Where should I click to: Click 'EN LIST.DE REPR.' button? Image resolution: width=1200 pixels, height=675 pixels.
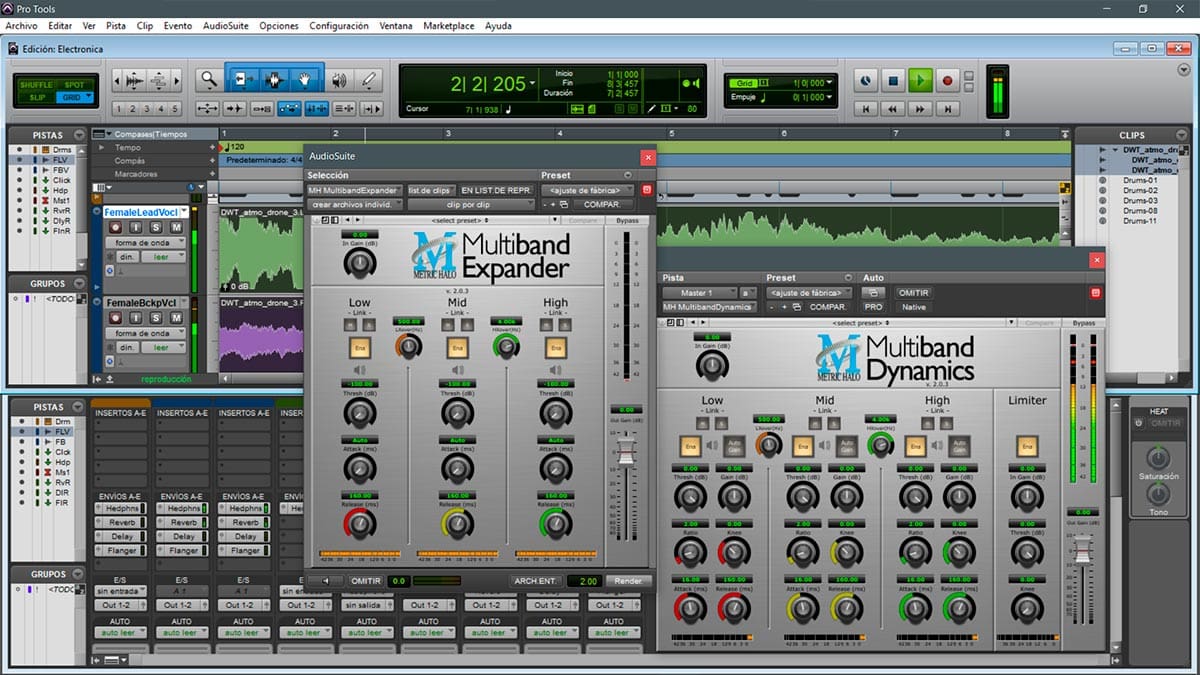pyautogui.click(x=496, y=190)
